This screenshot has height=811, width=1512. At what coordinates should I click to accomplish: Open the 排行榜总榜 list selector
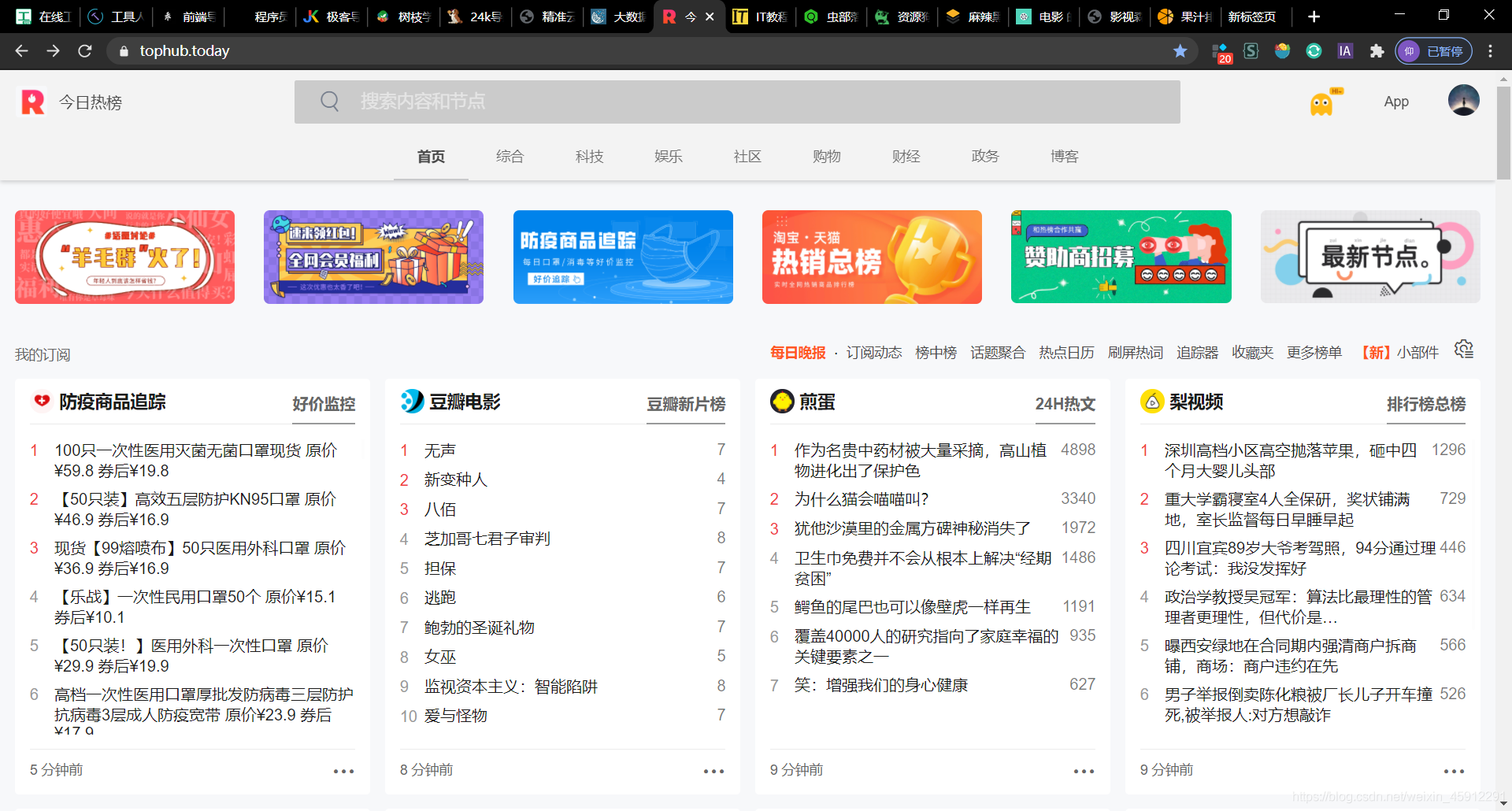coord(1426,404)
